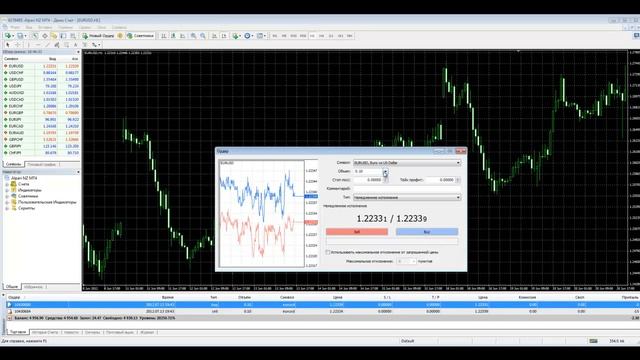The height and width of the screenshot is (360, 640).
Task: Expand the Пользовательские Индикаторы node
Action: [7, 202]
